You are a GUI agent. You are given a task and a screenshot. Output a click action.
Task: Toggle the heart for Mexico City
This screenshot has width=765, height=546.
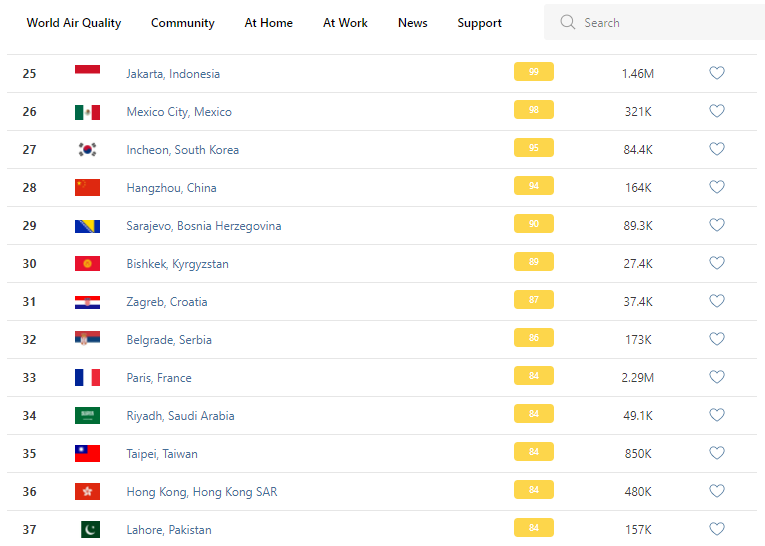(x=716, y=111)
